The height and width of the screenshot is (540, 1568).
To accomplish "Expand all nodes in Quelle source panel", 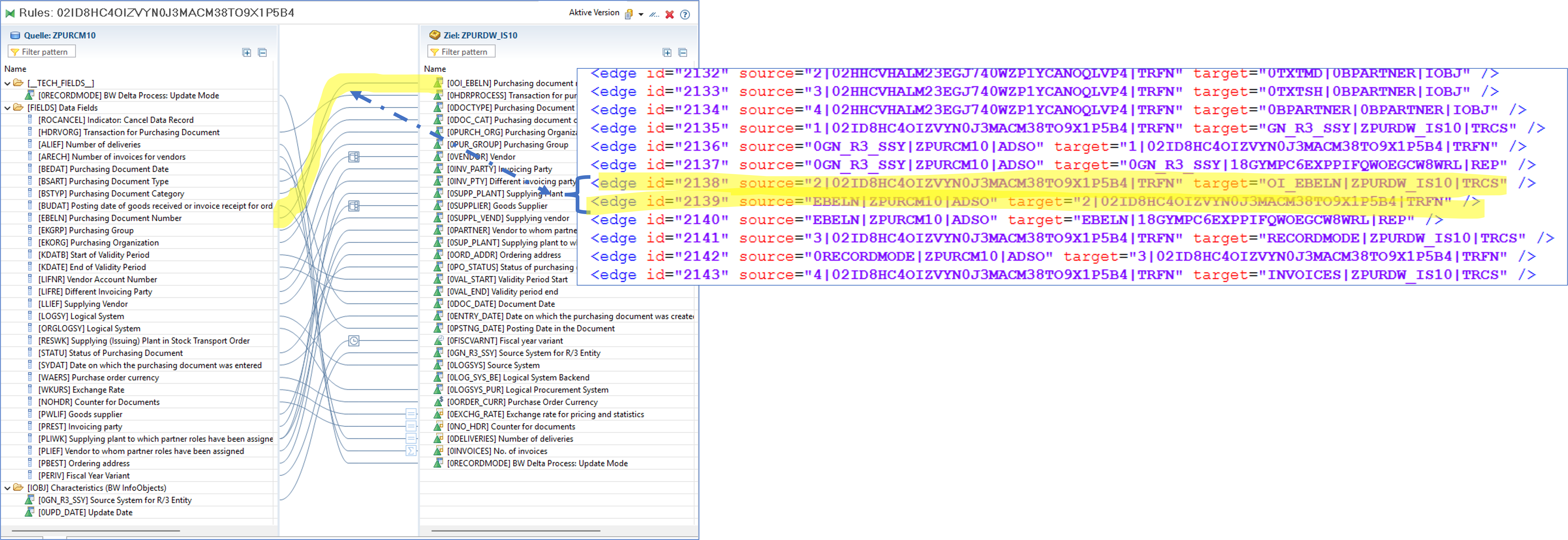I will pyautogui.click(x=247, y=53).
